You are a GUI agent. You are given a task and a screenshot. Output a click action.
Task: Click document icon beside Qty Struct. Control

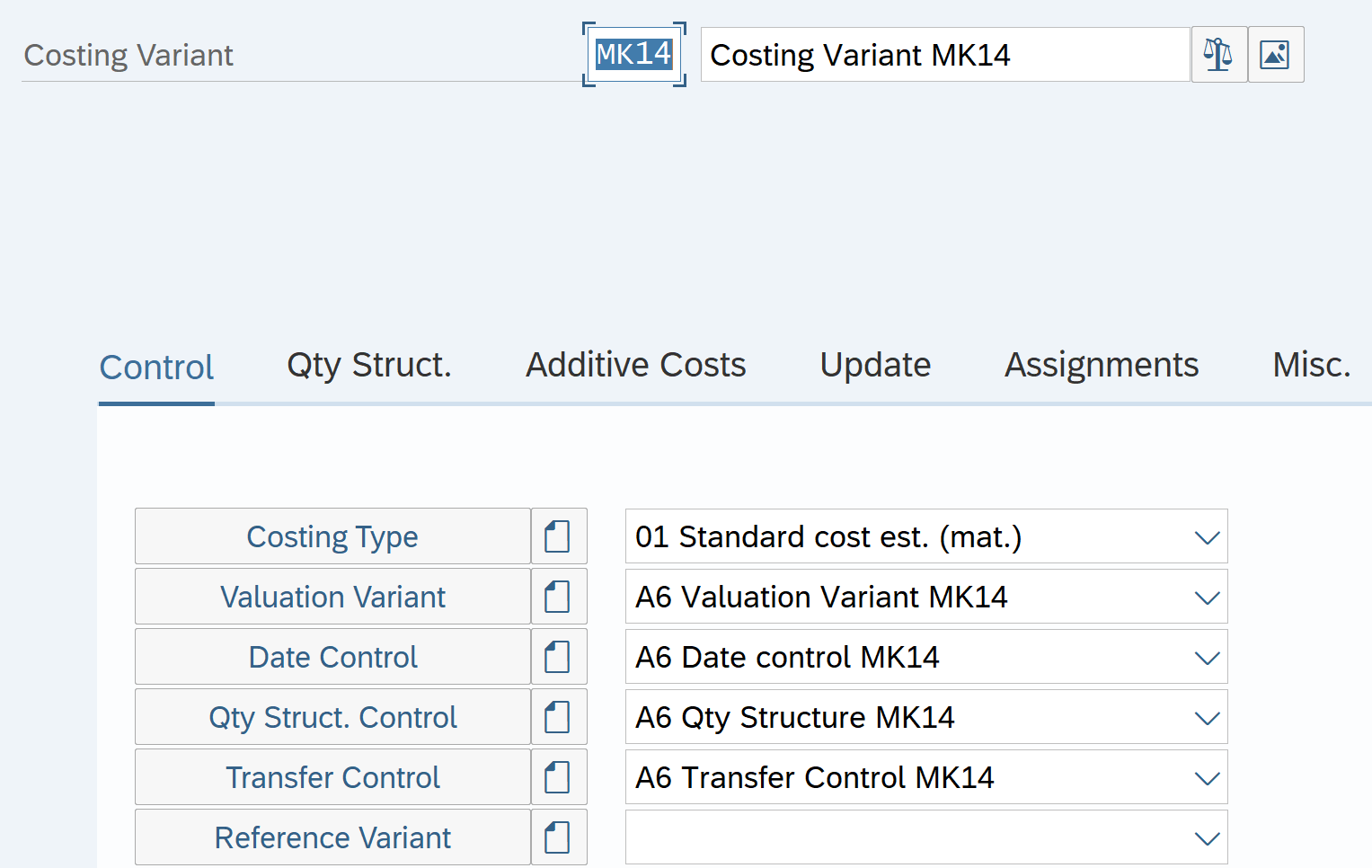coord(558,717)
